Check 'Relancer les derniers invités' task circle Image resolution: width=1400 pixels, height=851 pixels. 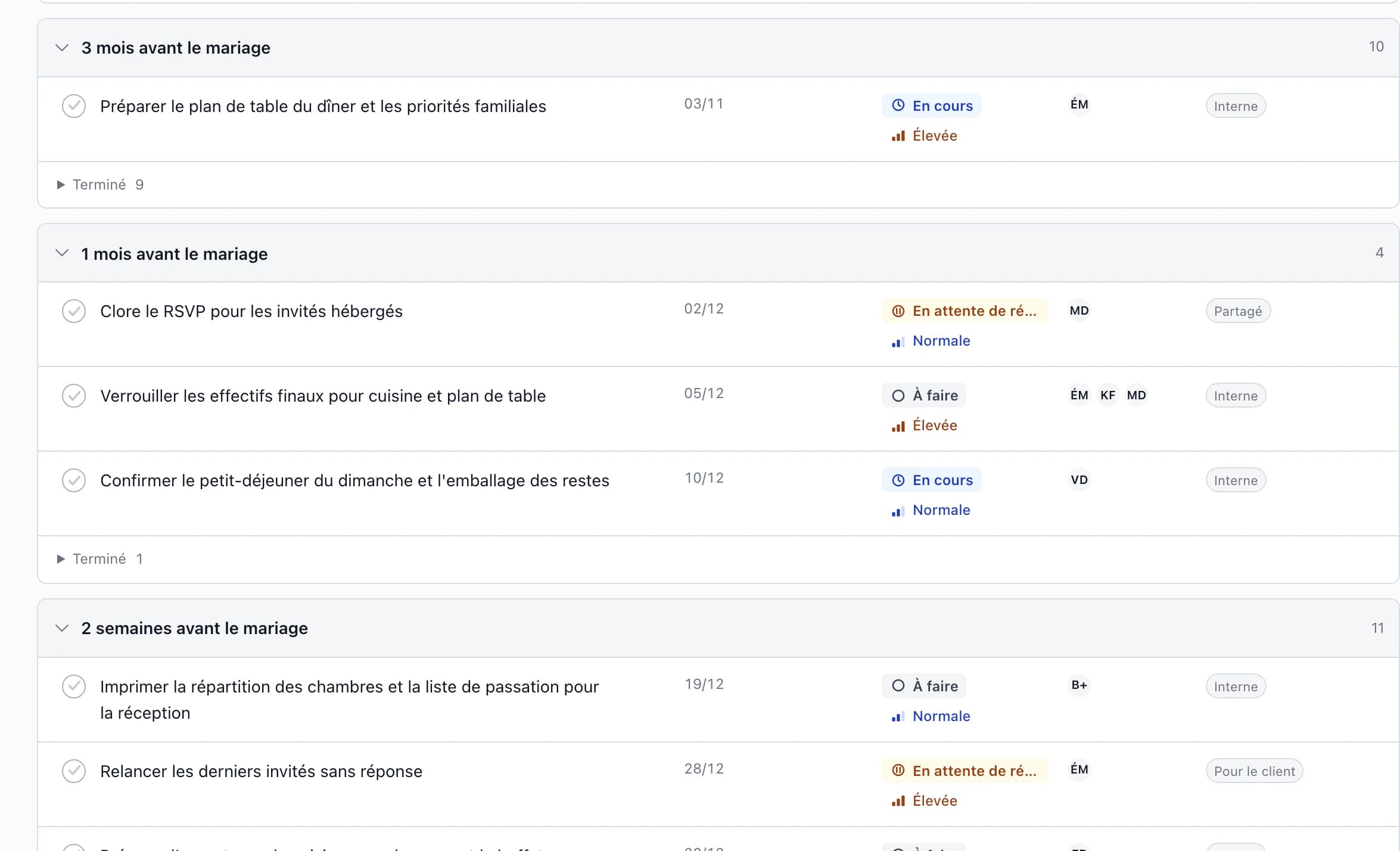[x=74, y=771]
